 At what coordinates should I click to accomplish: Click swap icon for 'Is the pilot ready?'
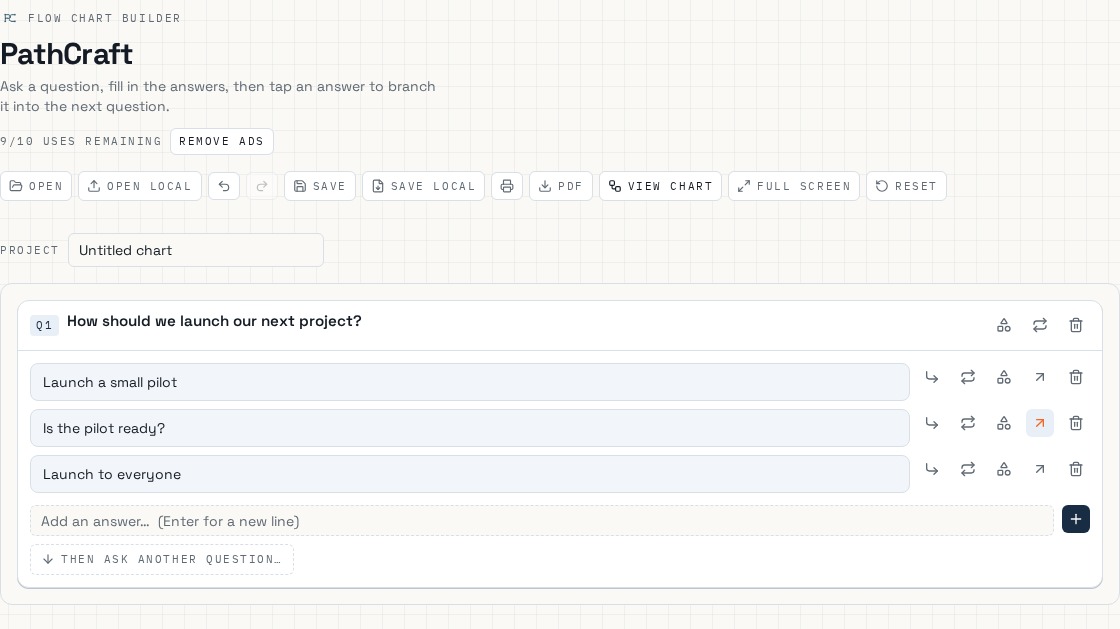coord(968,423)
